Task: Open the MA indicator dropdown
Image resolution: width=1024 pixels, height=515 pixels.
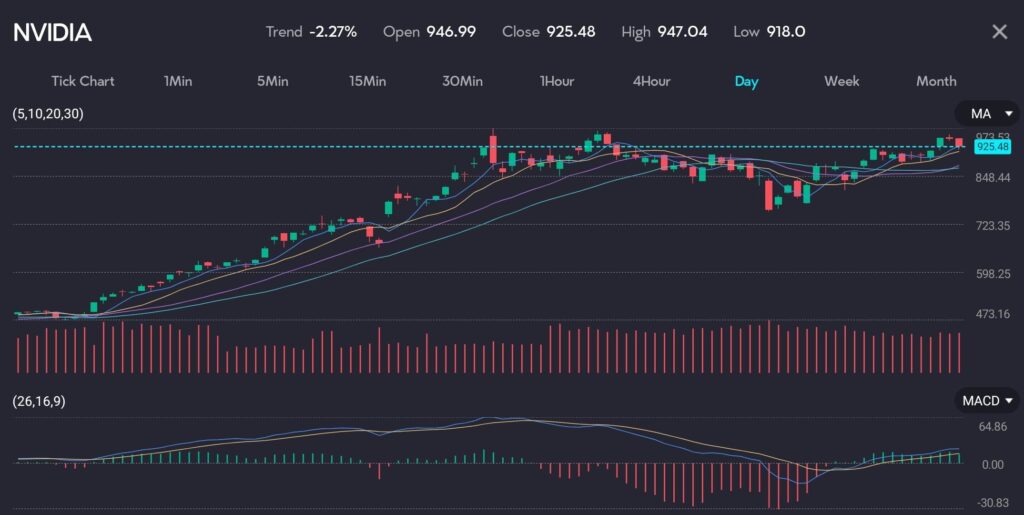Action: click(985, 113)
